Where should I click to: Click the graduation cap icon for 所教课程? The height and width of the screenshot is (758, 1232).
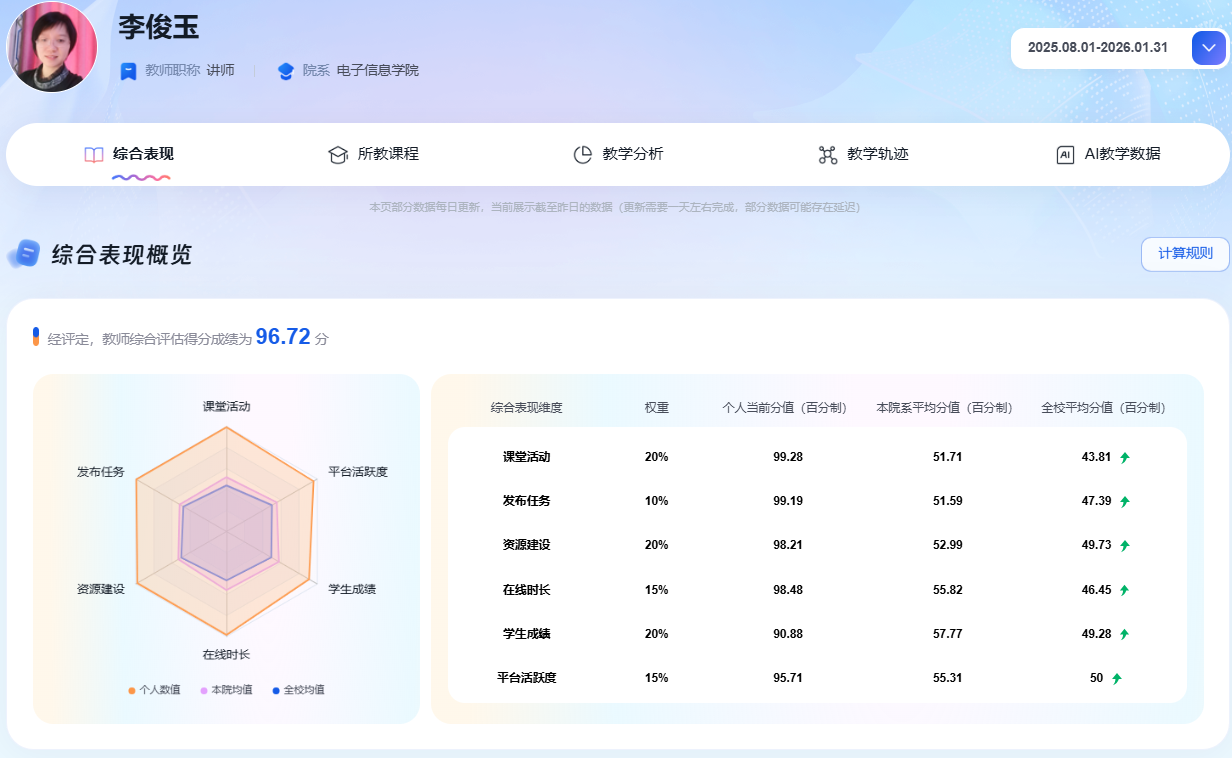(x=337, y=155)
